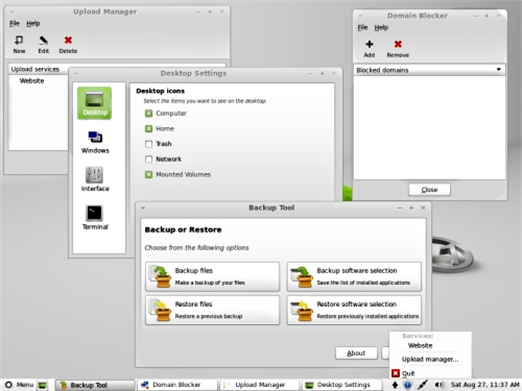The image size is (522, 391).
Task: Click the Add plus icon in Domain Blocker
Action: (x=369, y=44)
